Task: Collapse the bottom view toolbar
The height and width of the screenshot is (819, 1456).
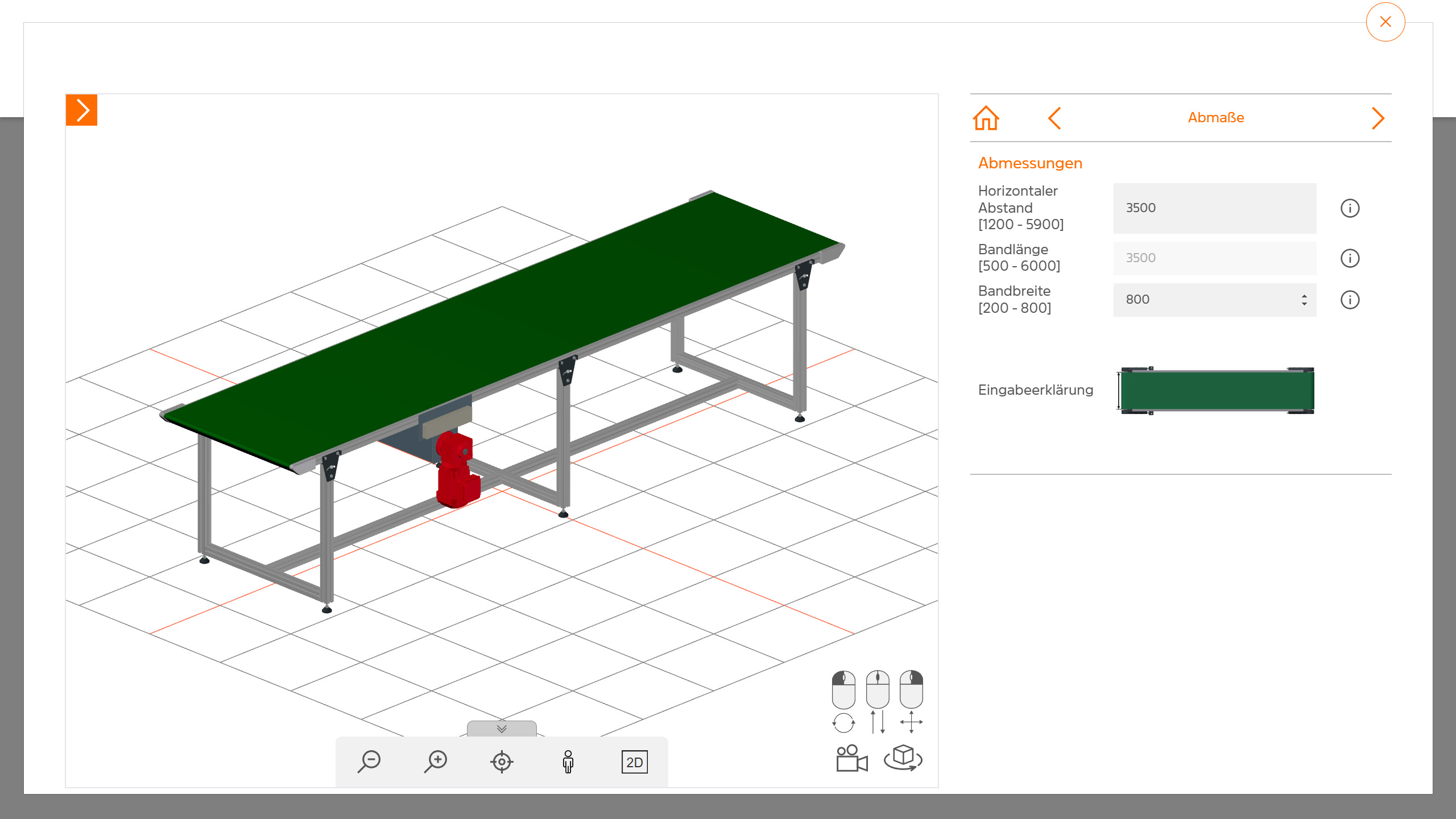Action: click(x=502, y=729)
